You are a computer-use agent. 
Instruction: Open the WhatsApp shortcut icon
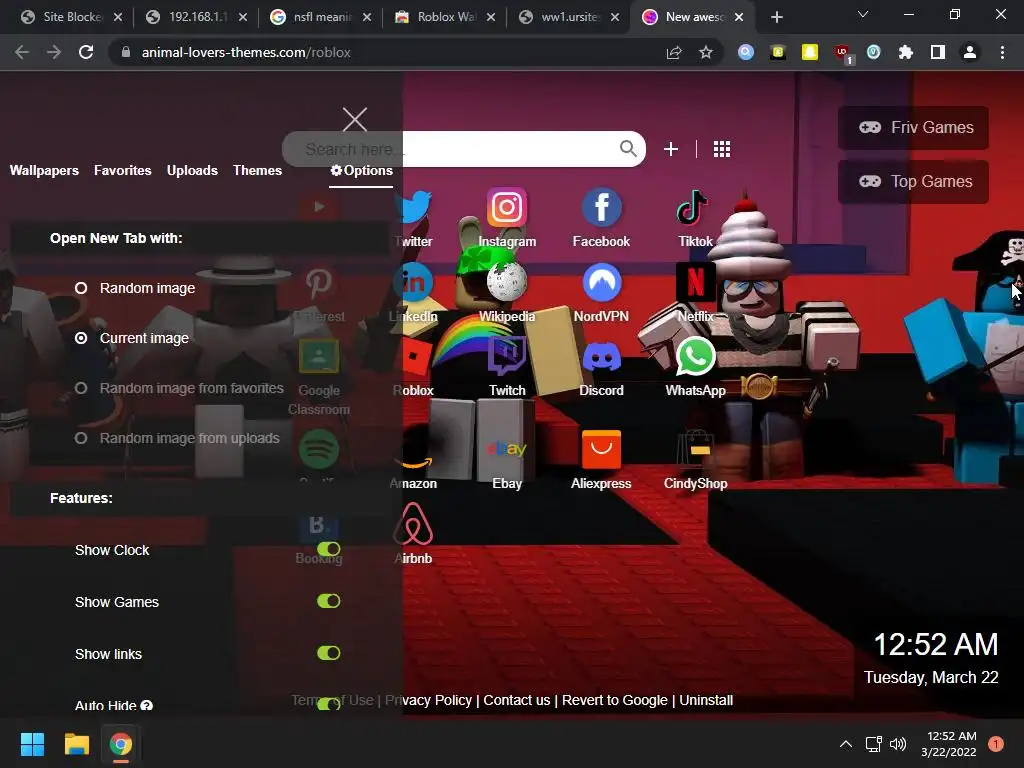click(696, 356)
